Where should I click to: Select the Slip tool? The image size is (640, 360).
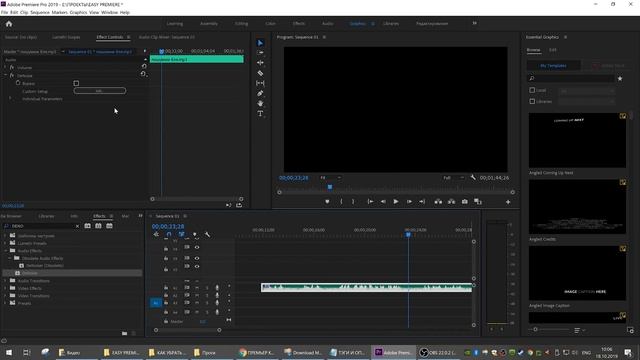[x=260, y=83]
